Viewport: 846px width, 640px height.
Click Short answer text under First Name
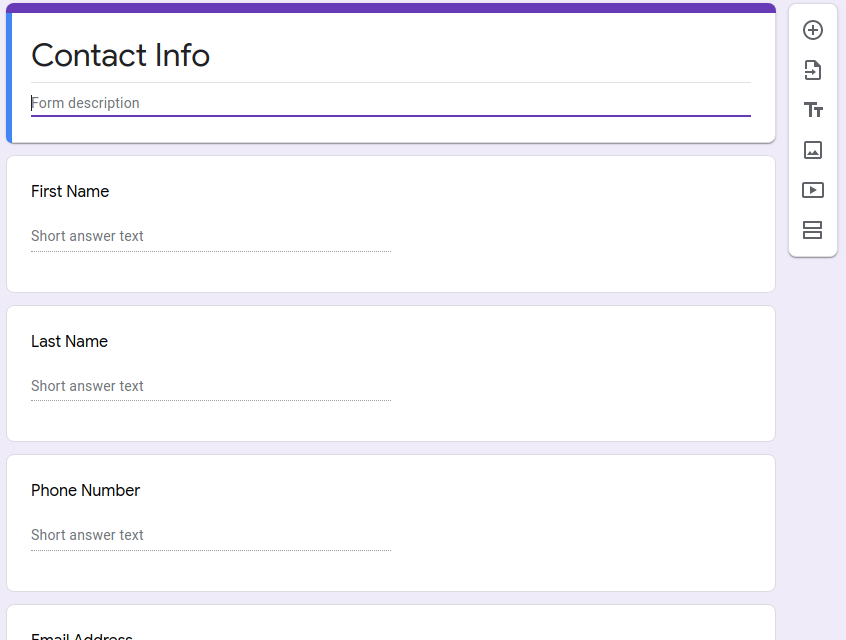point(87,236)
